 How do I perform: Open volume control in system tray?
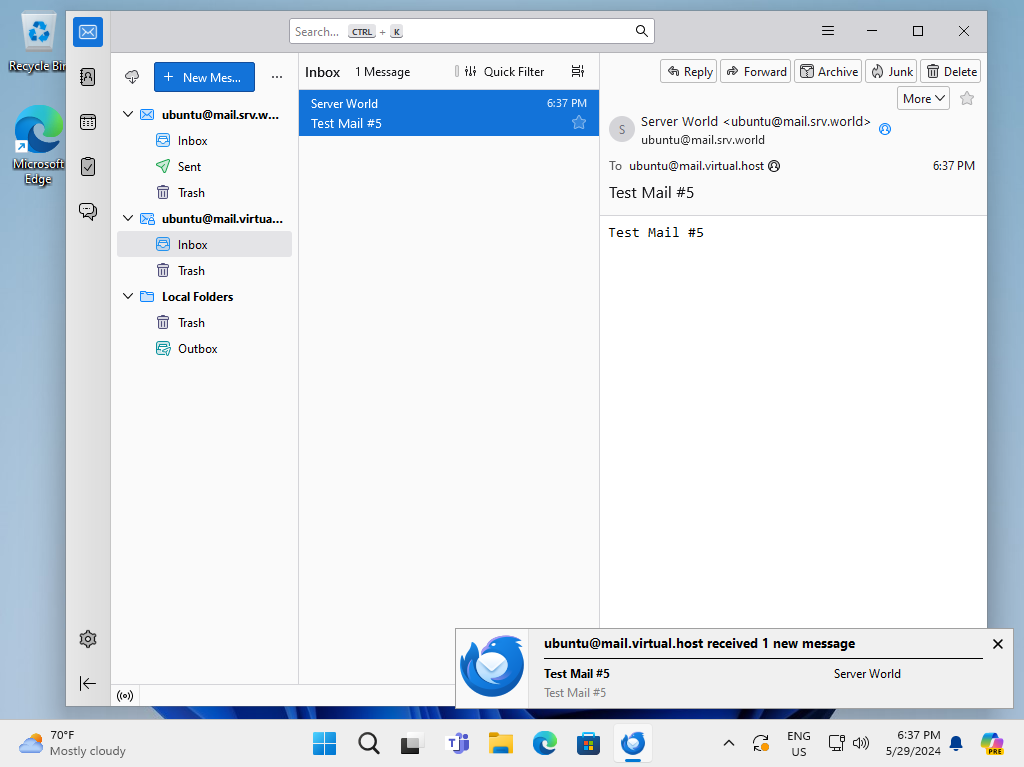pyautogui.click(x=861, y=743)
